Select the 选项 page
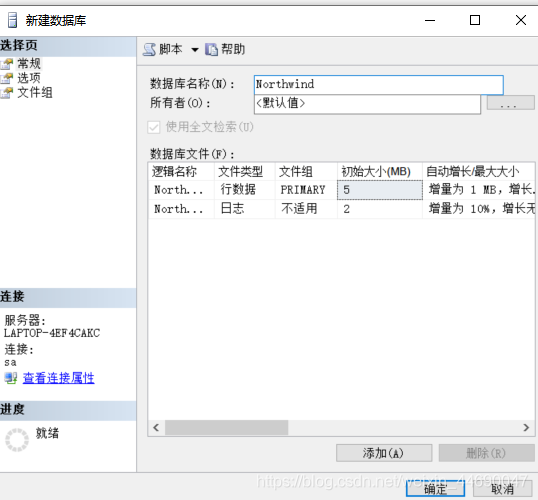Screen dimensions: 538x500 (x=29, y=78)
